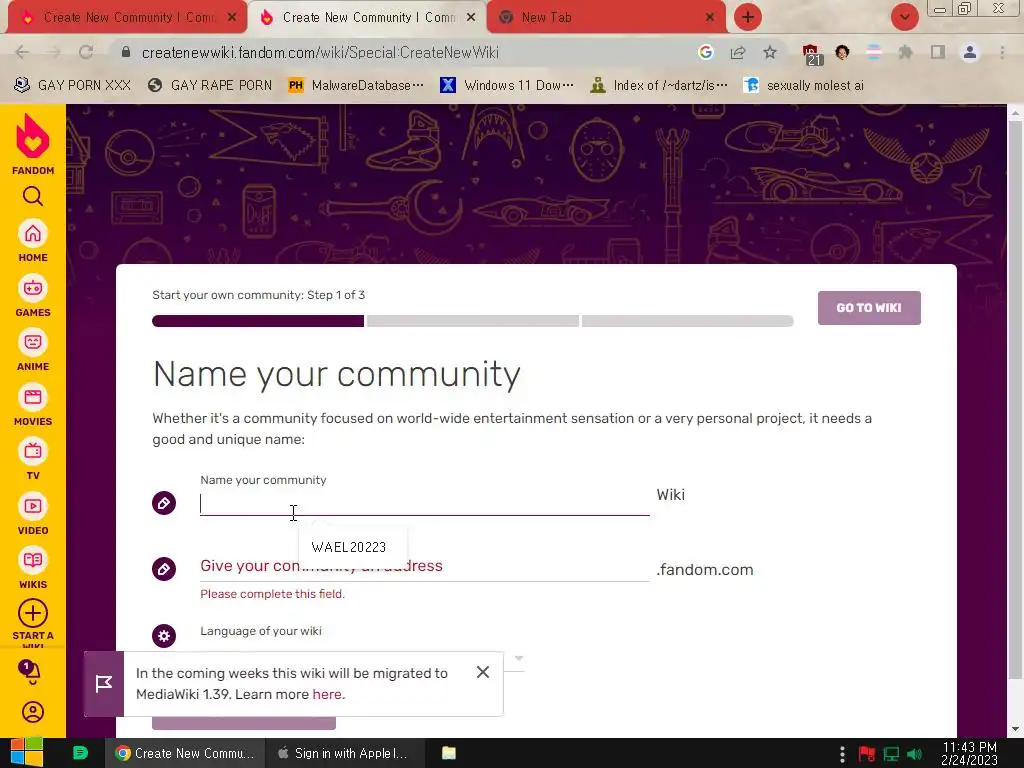Click the step progress bar
This screenshot has height=768, width=1024.
click(473, 321)
